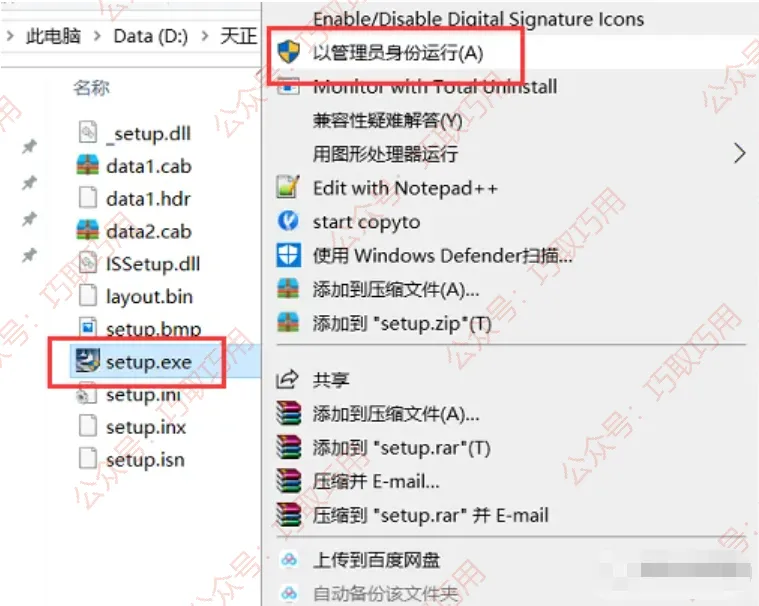Click the WinRAR icon beside setup.rar
759x606 pixels.
coord(288,447)
